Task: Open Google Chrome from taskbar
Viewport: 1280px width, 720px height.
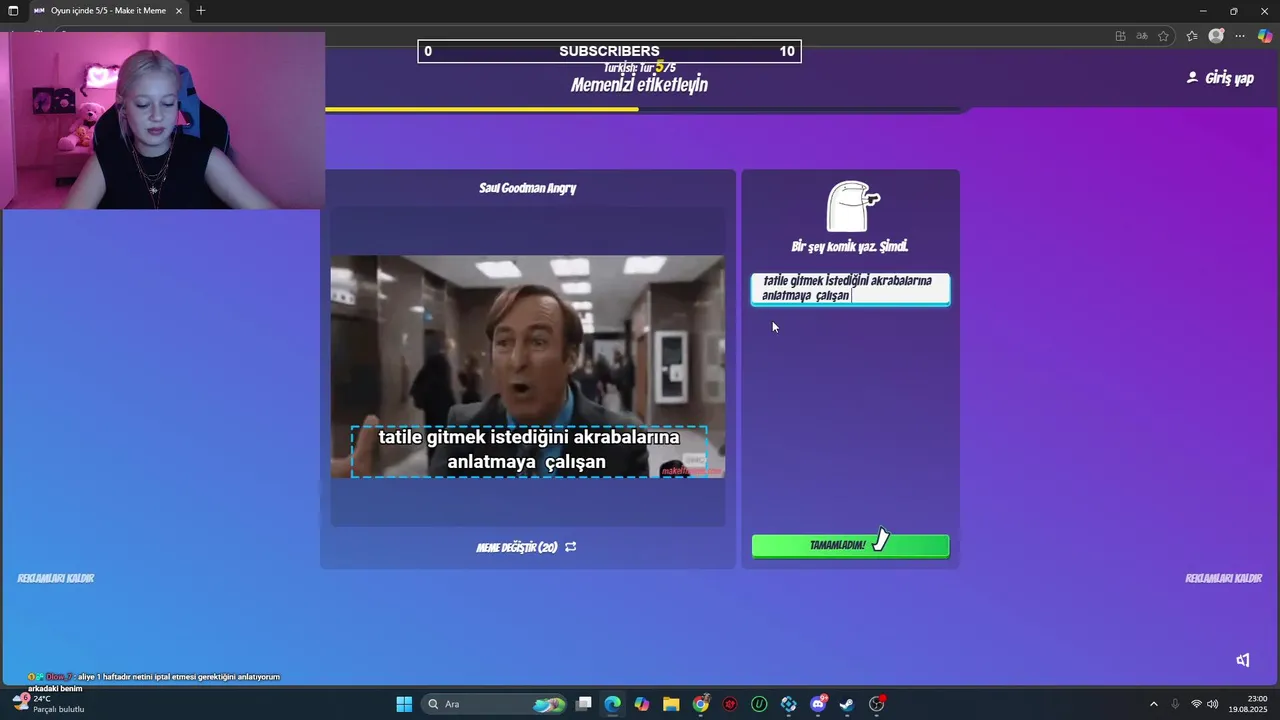Action: (701, 704)
